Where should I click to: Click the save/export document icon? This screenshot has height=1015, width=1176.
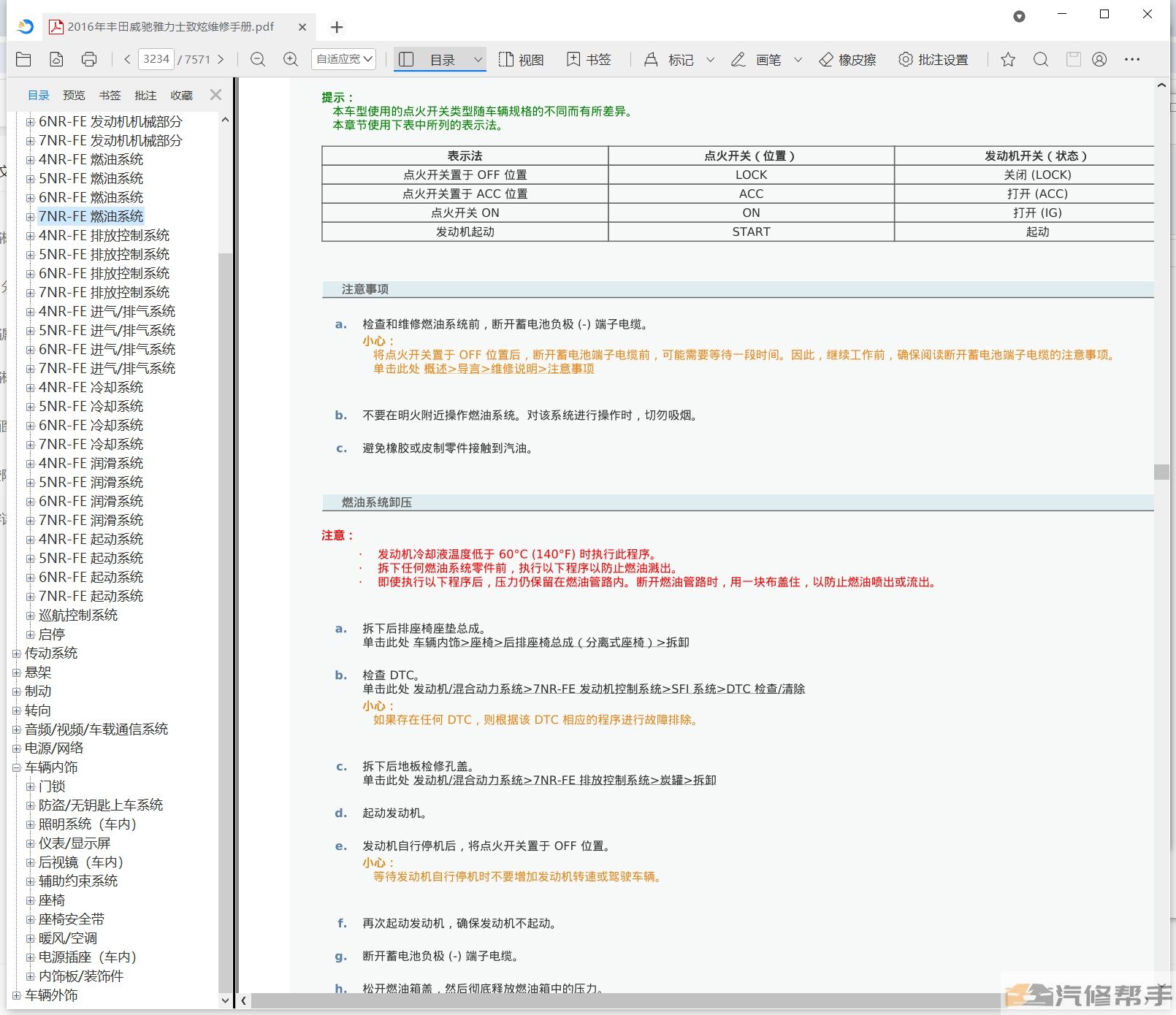click(x=56, y=59)
